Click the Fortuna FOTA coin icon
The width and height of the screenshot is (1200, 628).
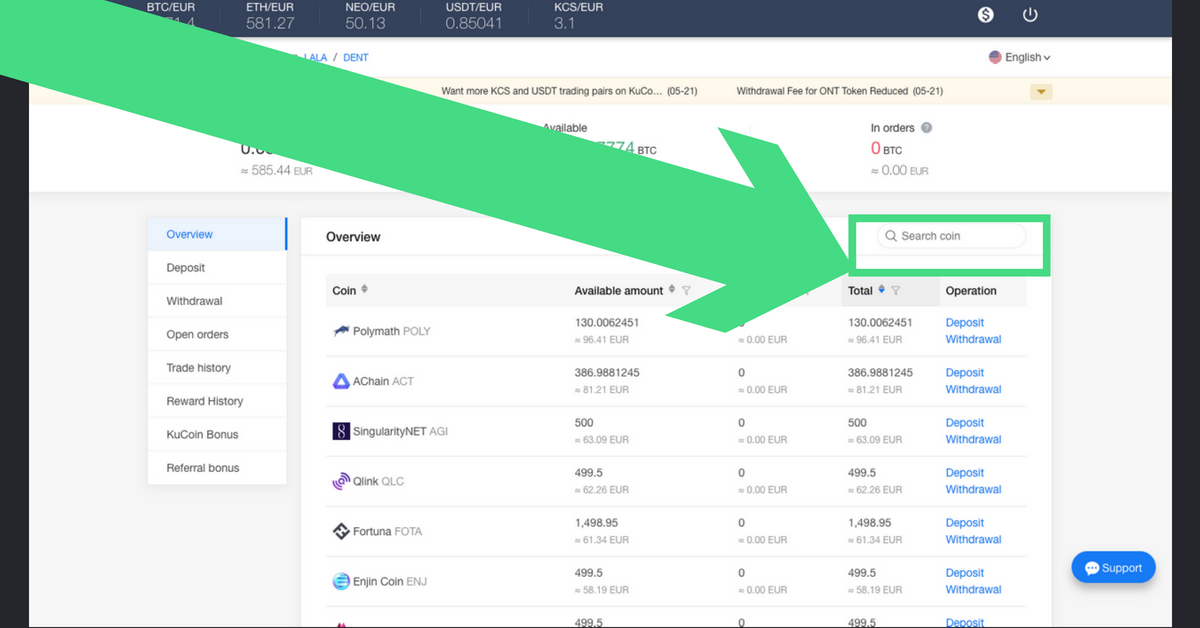click(x=341, y=531)
